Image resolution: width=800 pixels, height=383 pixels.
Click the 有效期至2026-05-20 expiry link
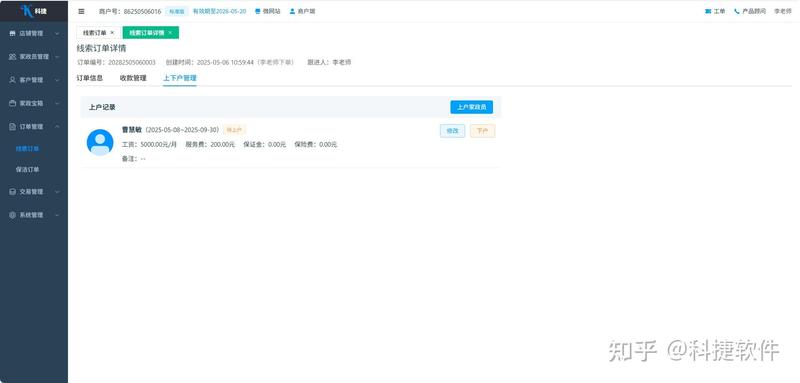(x=219, y=11)
